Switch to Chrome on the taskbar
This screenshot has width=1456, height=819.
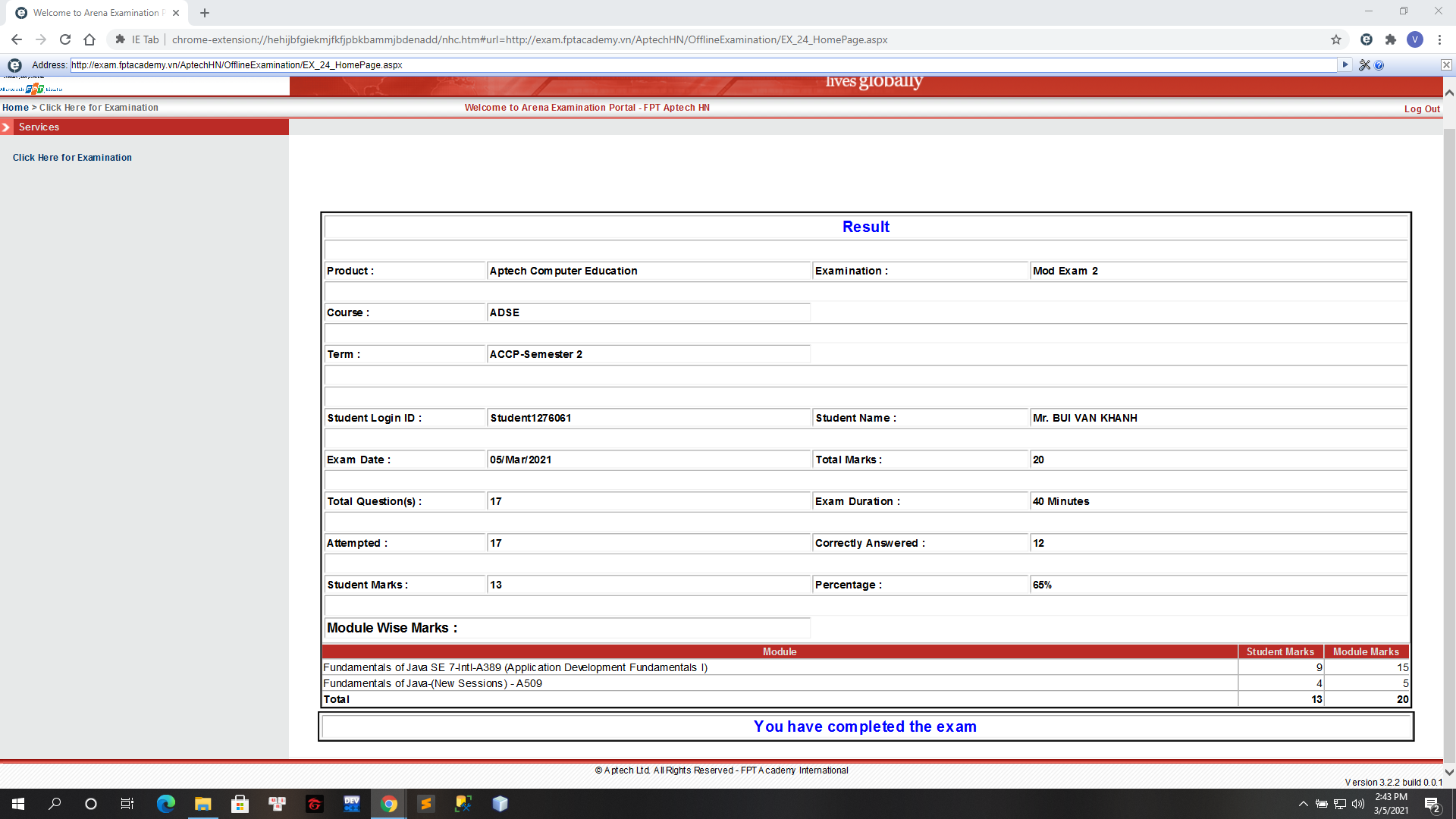click(388, 804)
